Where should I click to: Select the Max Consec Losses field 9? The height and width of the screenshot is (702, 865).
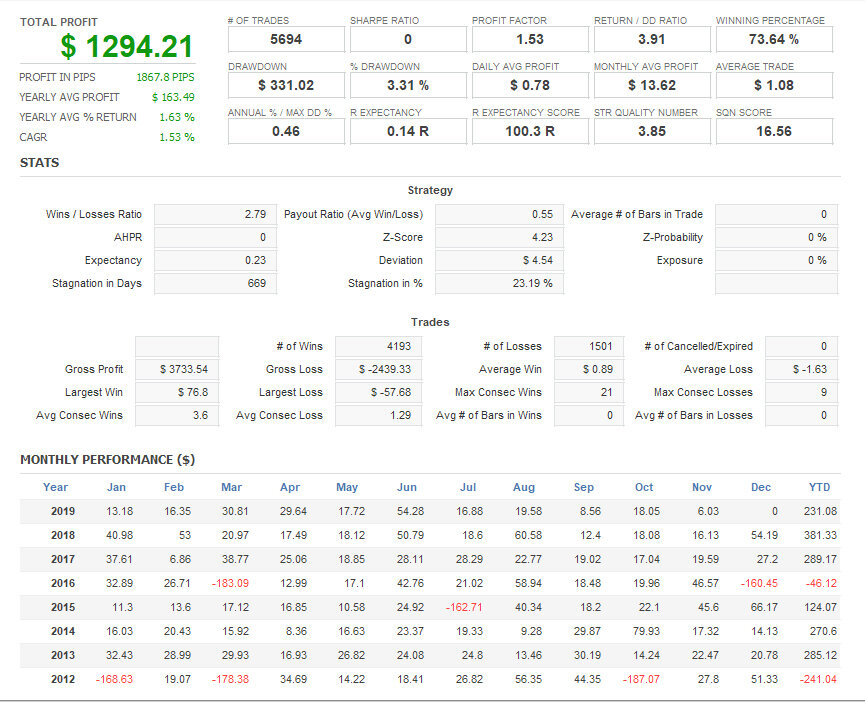(801, 393)
